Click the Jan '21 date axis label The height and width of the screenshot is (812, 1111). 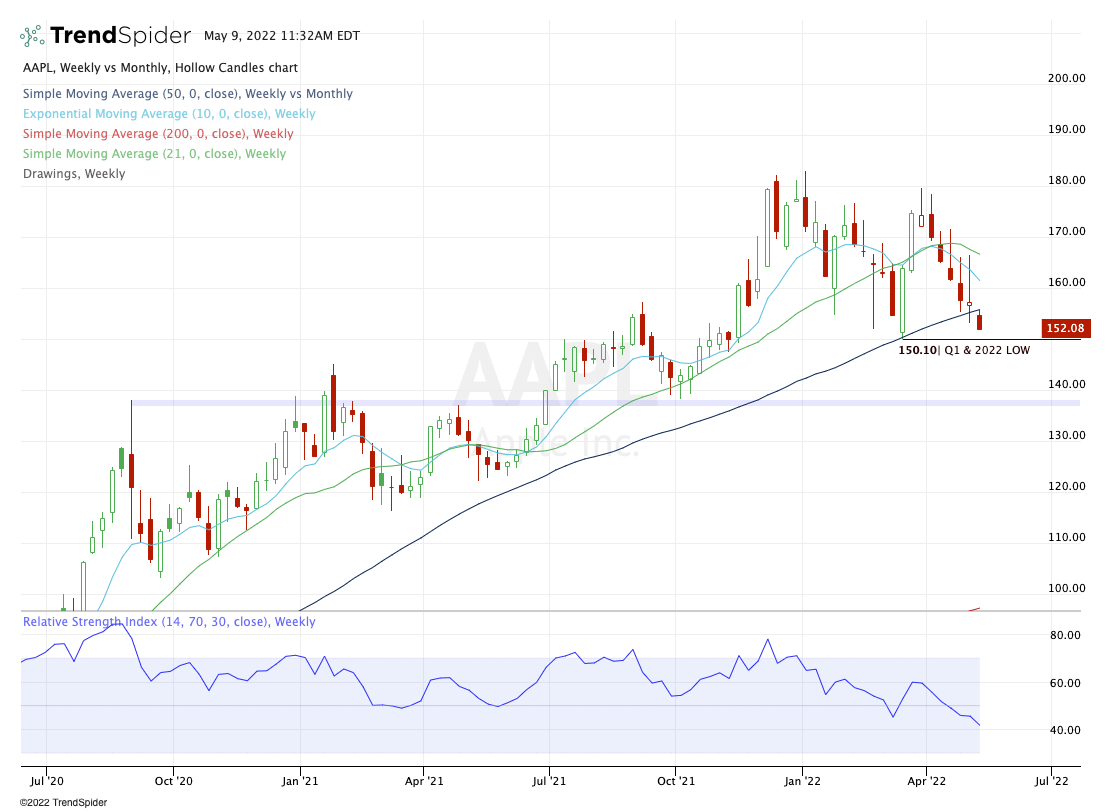[x=300, y=781]
